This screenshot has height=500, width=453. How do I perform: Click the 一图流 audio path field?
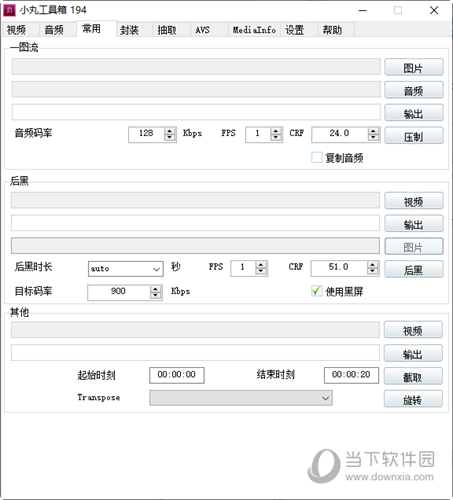click(x=196, y=89)
